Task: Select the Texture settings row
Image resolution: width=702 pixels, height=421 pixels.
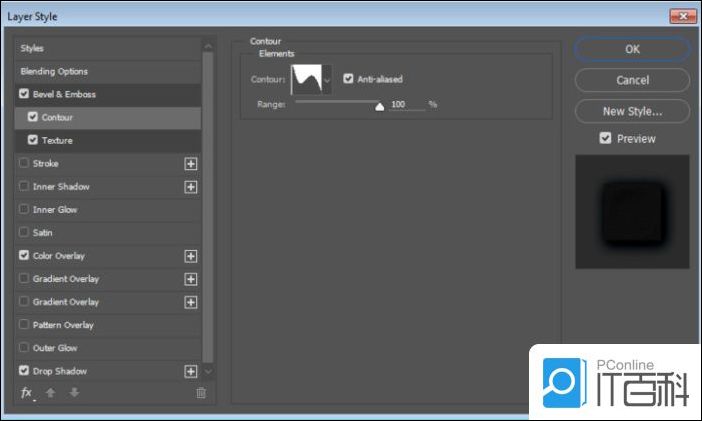Action: pos(108,141)
